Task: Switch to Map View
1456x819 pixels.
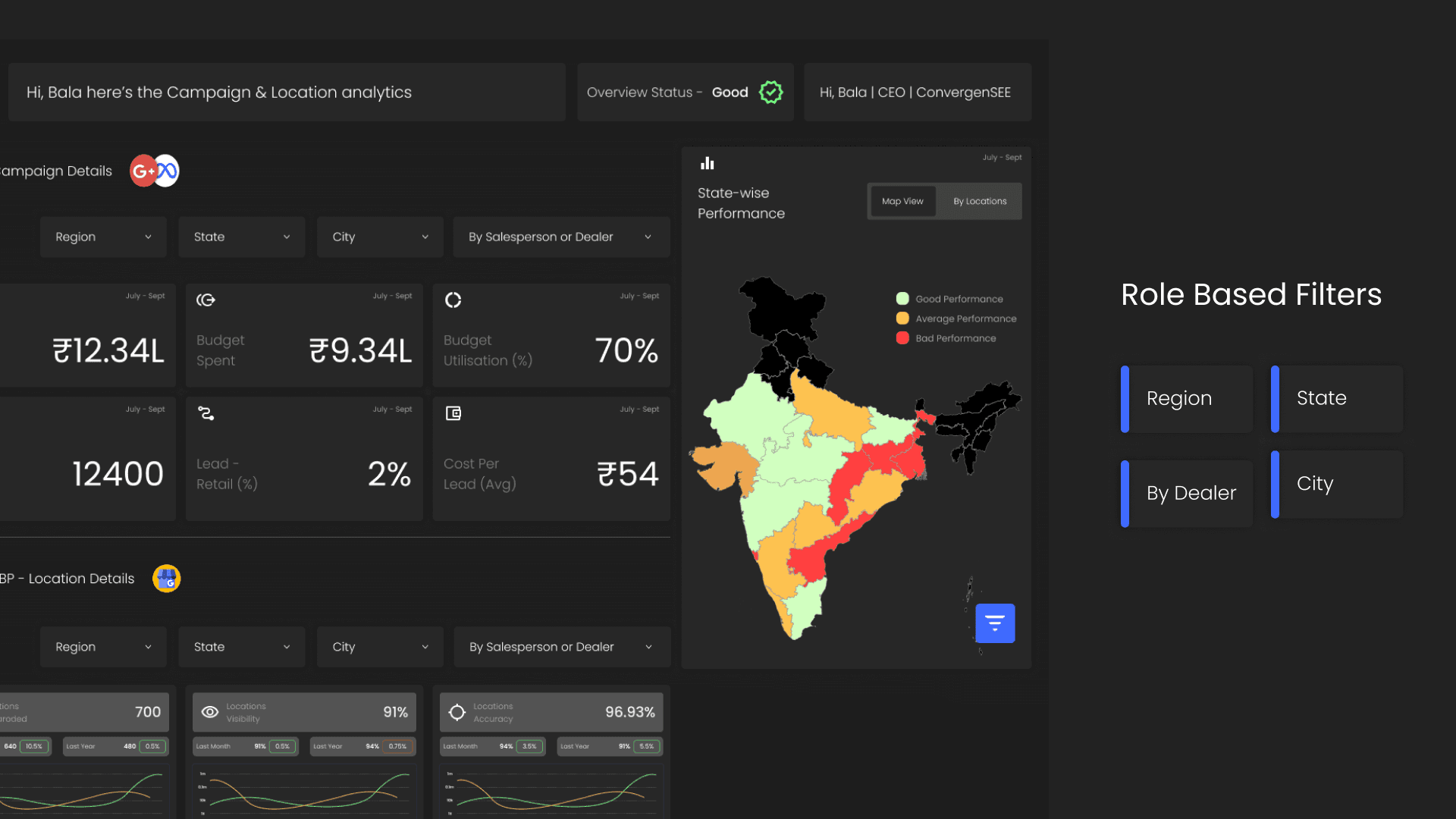Action: [902, 202]
